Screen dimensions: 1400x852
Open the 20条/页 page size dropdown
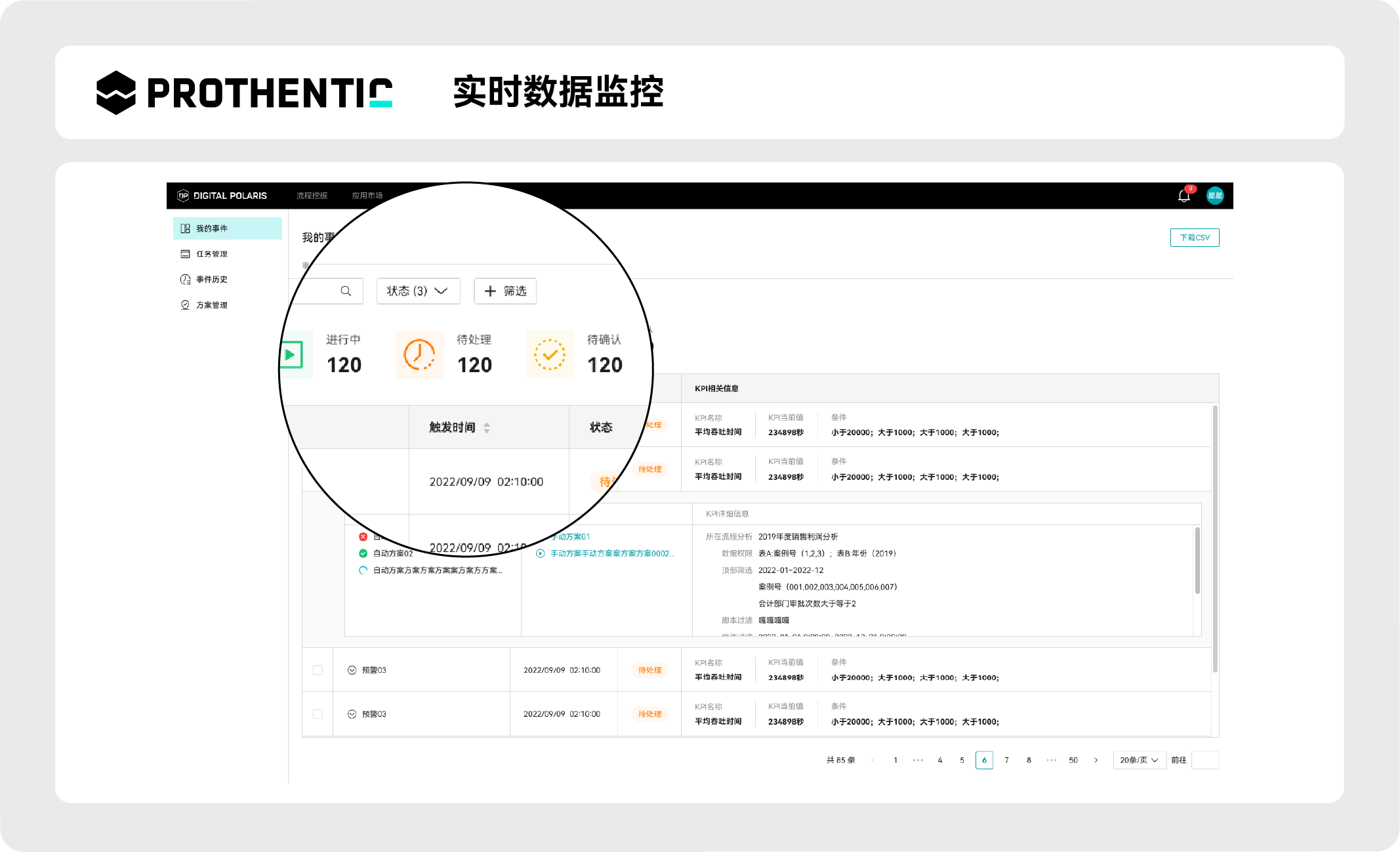click(1139, 760)
